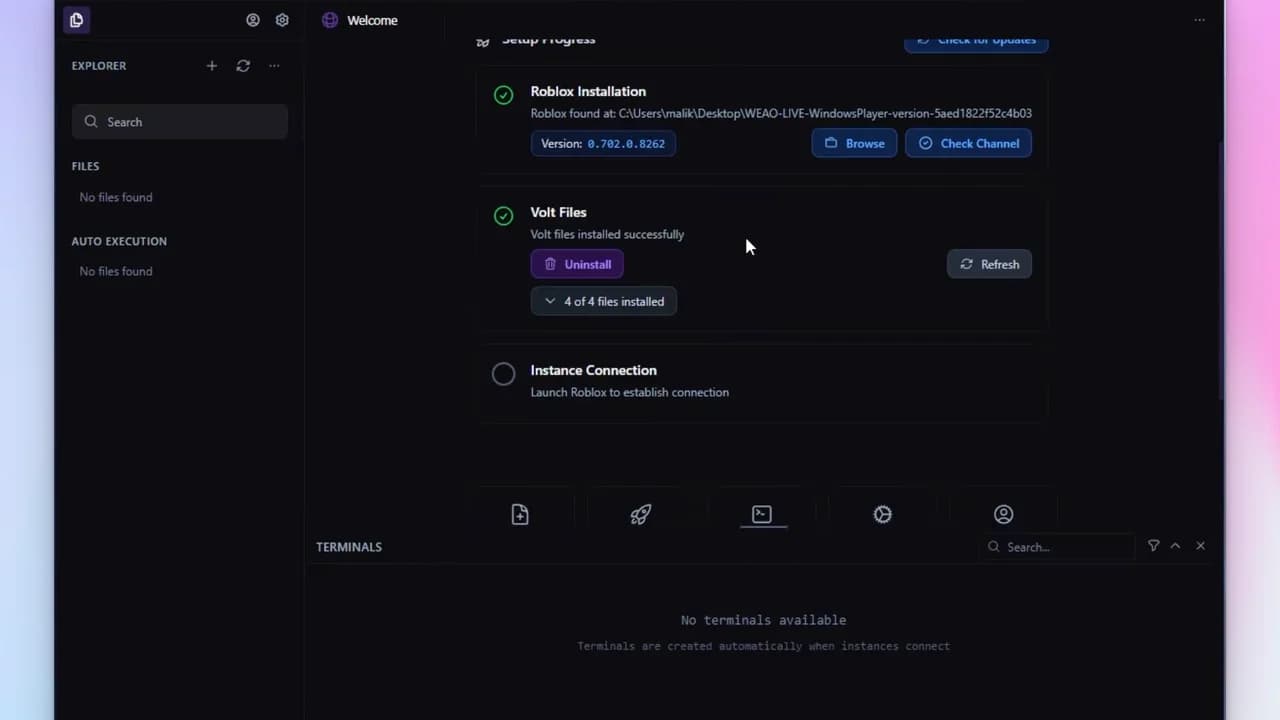Image resolution: width=1280 pixels, height=720 pixels.
Task: Click 'No terminals available' message
Action: pos(763,620)
